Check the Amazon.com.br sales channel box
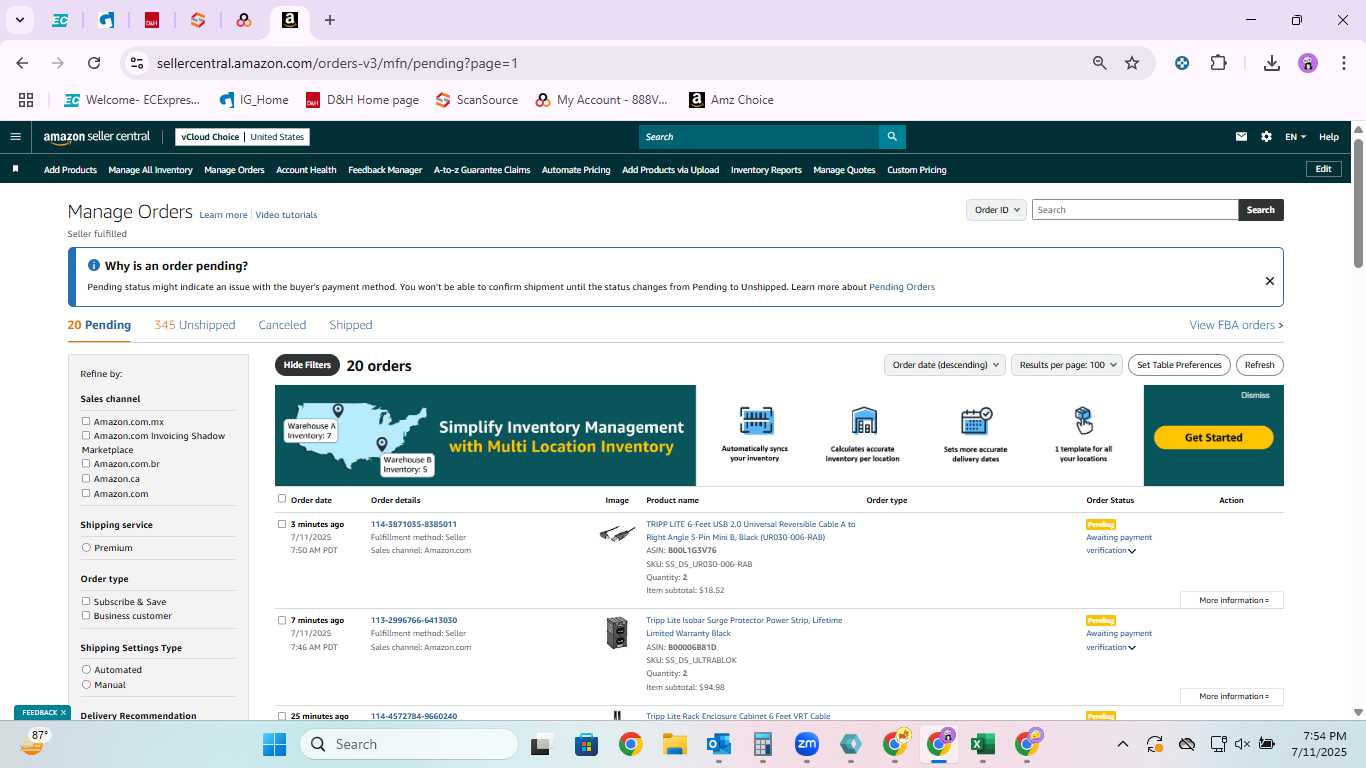This screenshot has width=1366, height=768. tap(86, 464)
